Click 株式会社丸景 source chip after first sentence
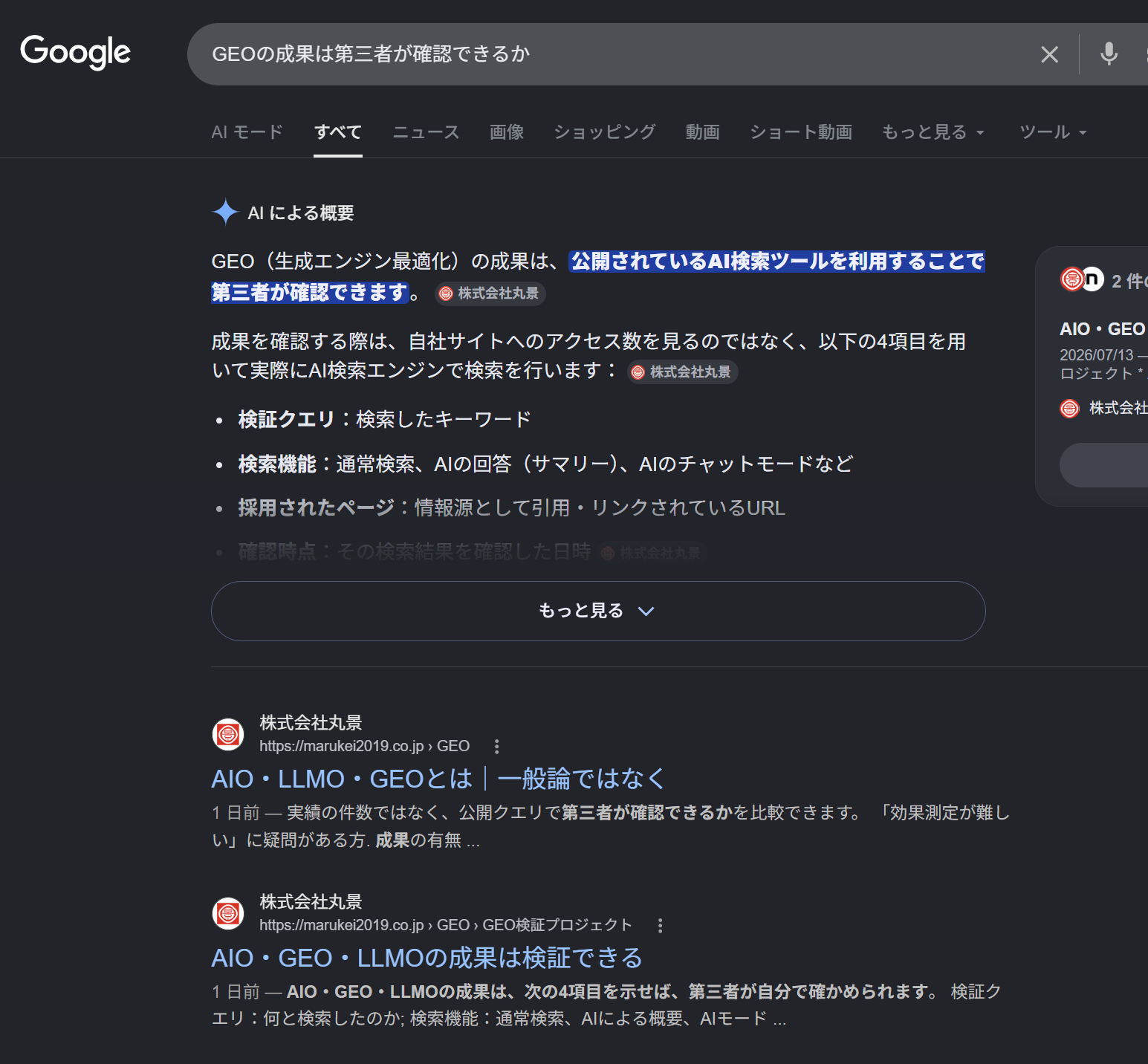1148x1064 pixels. point(490,293)
